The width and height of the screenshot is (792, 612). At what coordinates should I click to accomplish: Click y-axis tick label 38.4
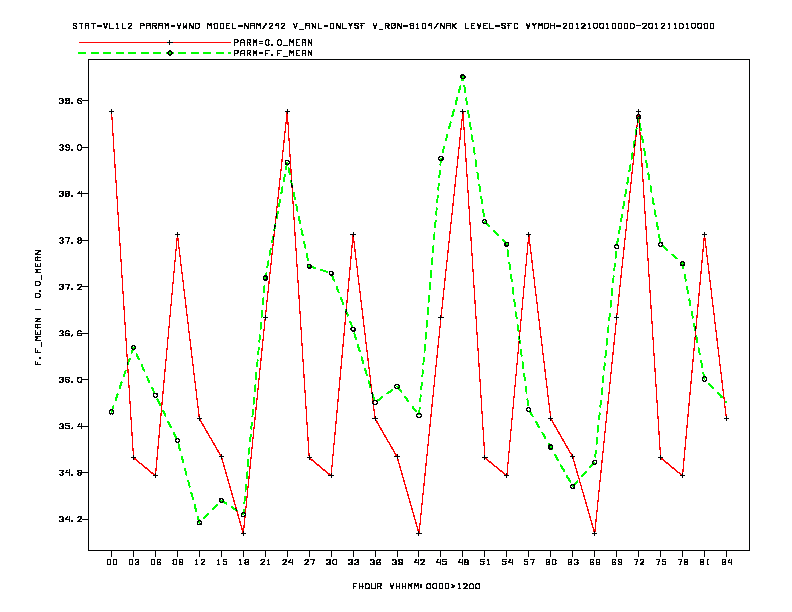point(70,194)
